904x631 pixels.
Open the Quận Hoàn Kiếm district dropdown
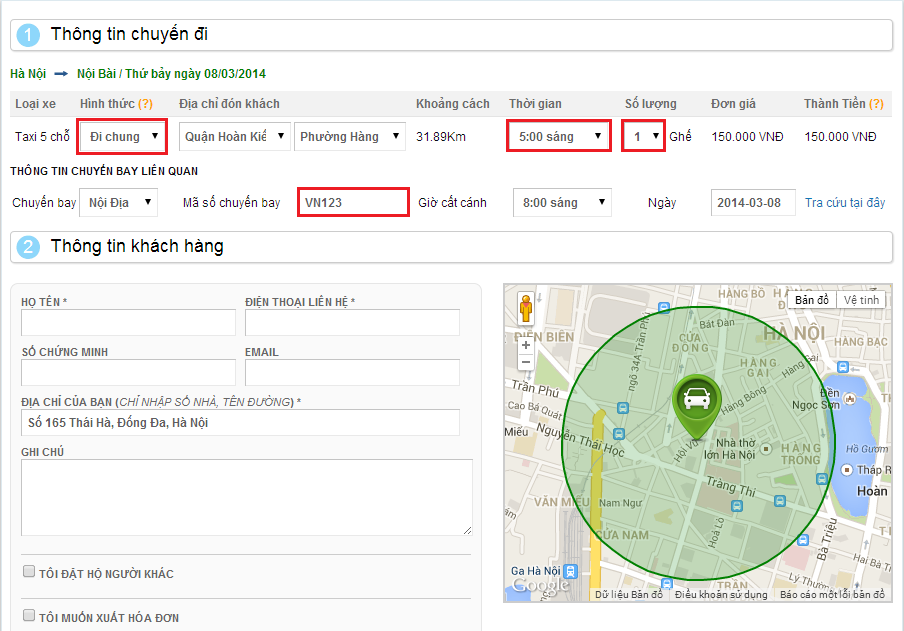[235, 136]
